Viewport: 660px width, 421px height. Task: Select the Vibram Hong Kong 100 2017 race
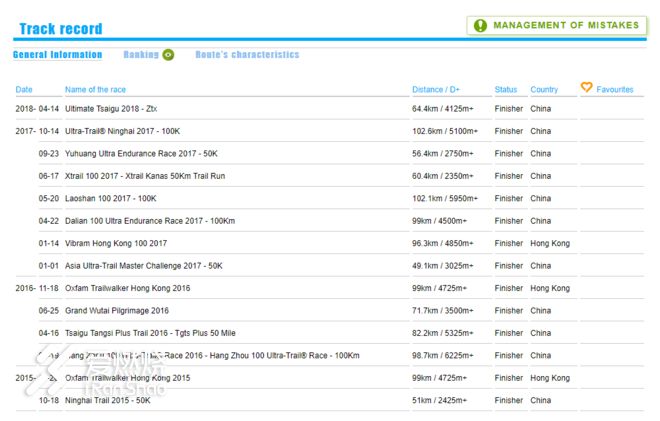(x=116, y=243)
